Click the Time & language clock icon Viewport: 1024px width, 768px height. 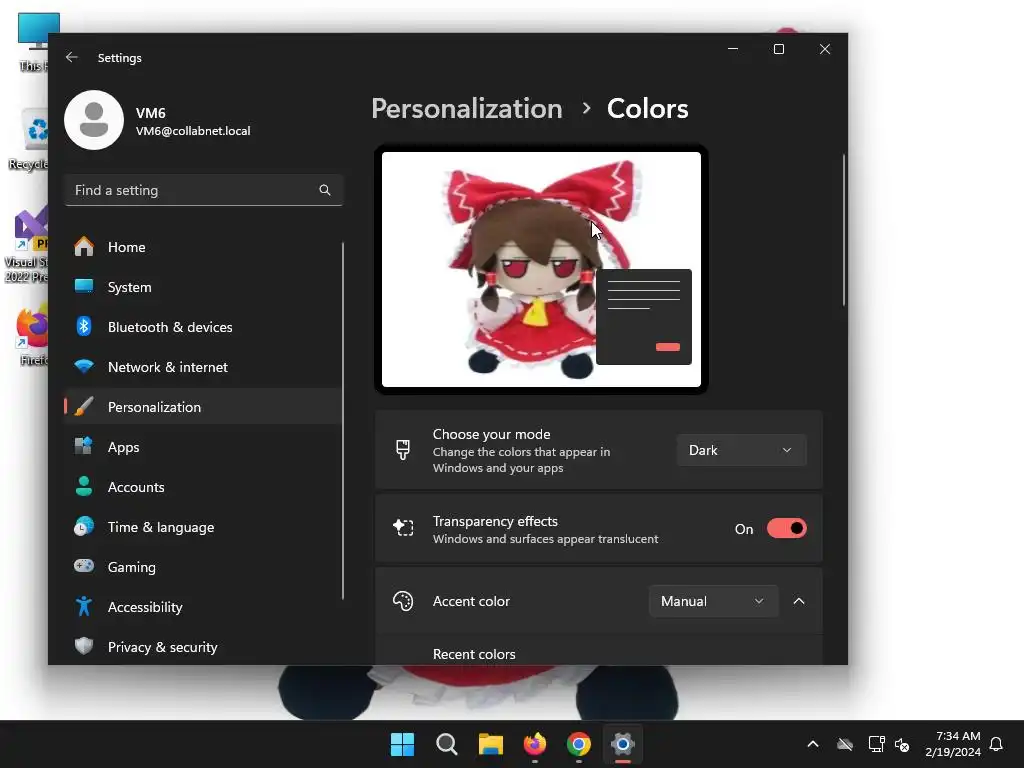84,526
